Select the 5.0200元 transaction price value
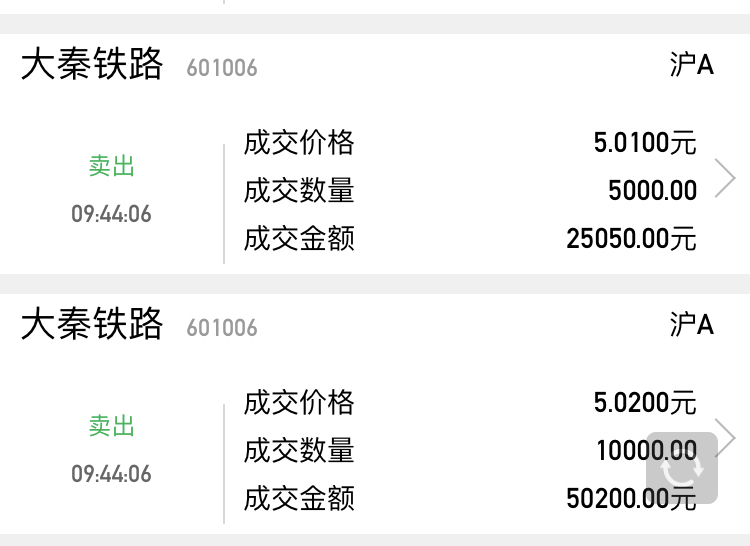This screenshot has width=750, height=546. (x=644, y=403)
